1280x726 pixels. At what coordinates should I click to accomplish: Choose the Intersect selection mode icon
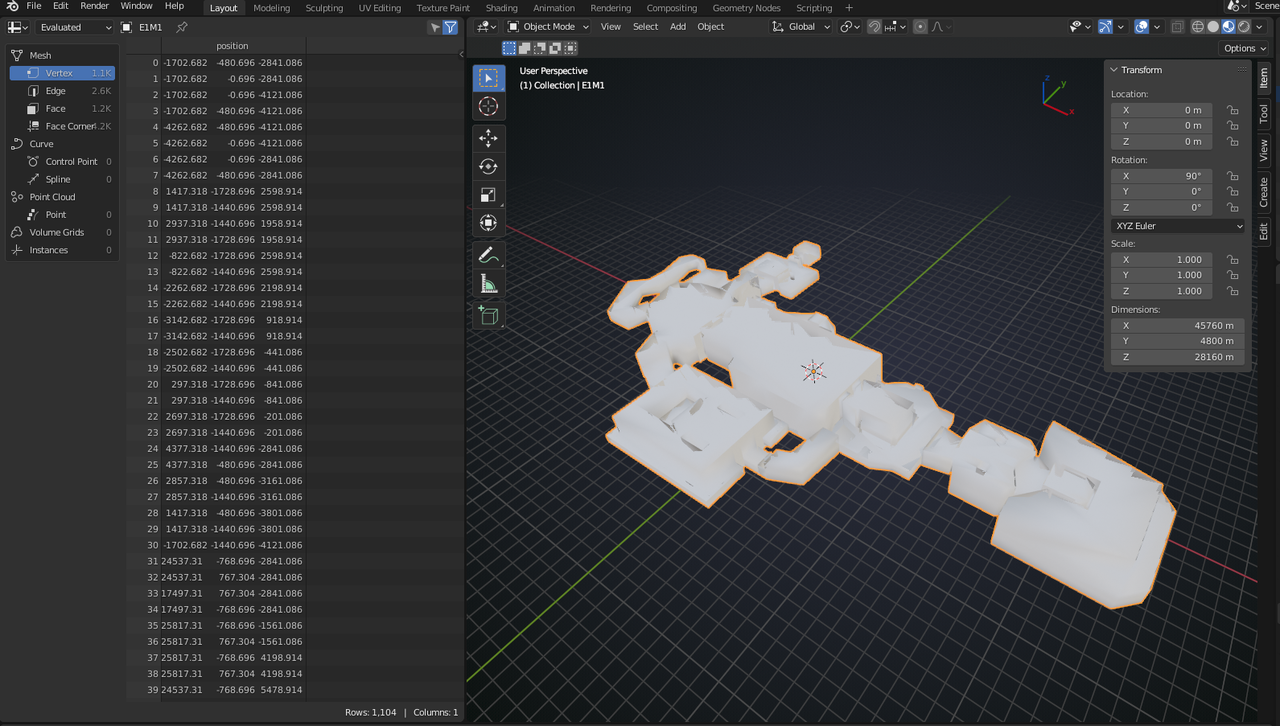click(571, 48)
